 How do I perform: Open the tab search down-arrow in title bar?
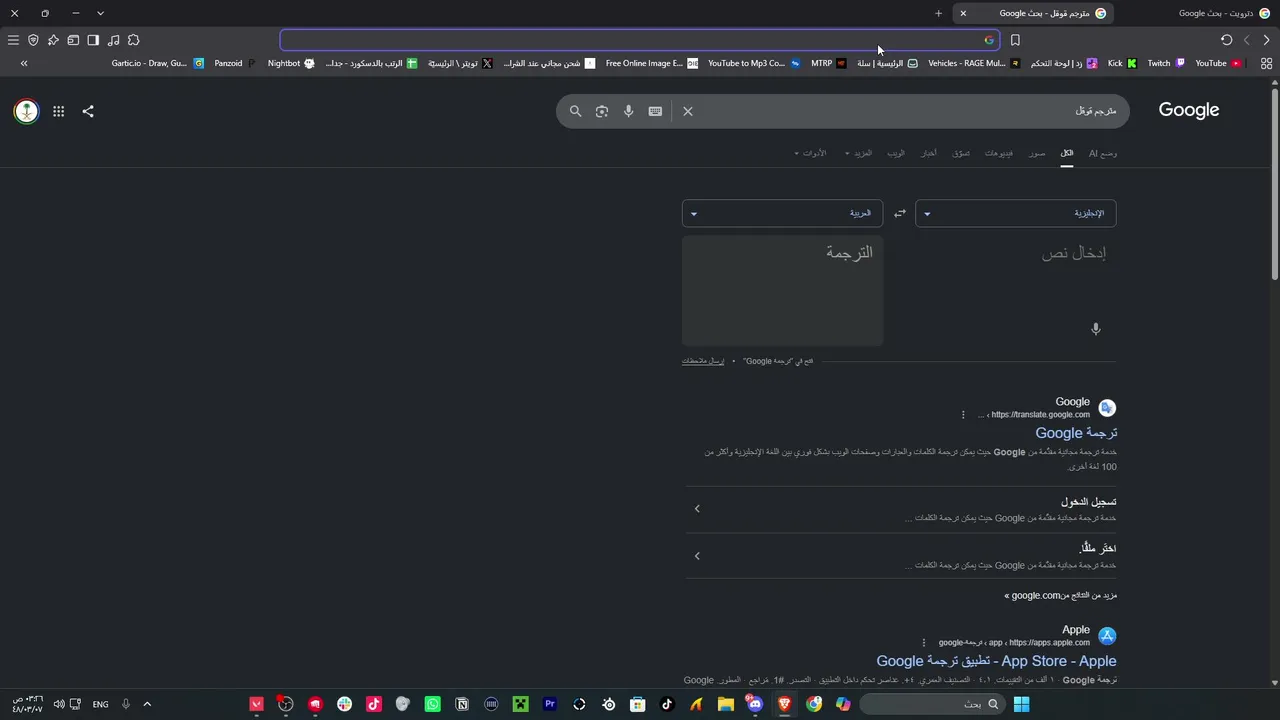click(100, 13)
